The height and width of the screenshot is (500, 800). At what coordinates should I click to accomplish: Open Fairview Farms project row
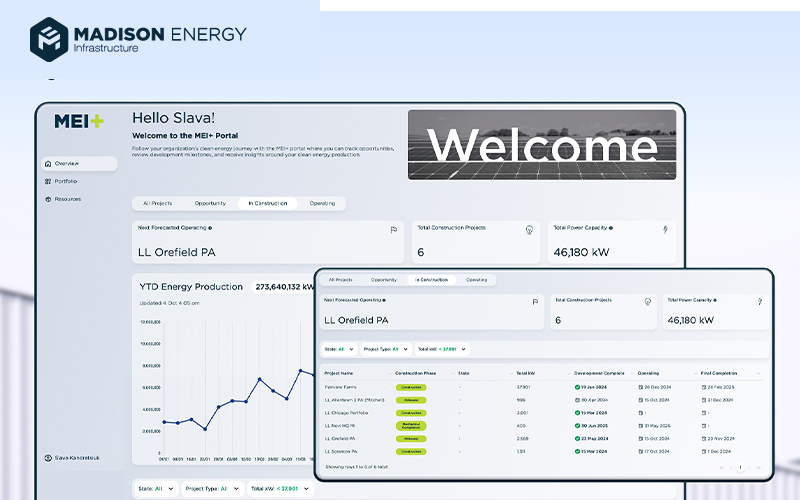click(544, 387)
